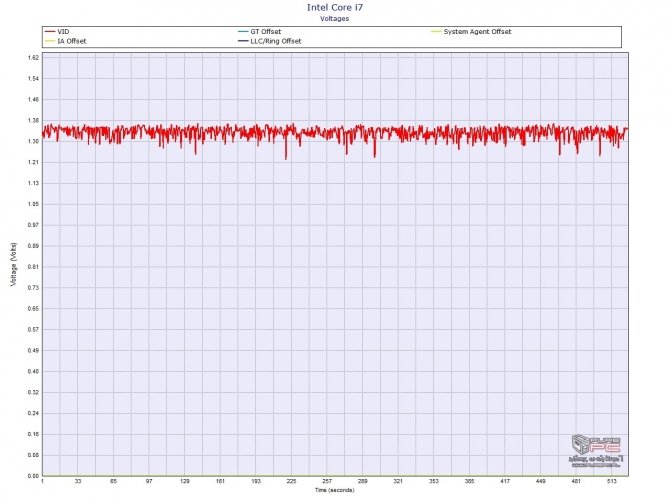Viewport: 670px width, 502px height.
Task: Click the 225 x-axis tick label
Action: coord(291,481)
